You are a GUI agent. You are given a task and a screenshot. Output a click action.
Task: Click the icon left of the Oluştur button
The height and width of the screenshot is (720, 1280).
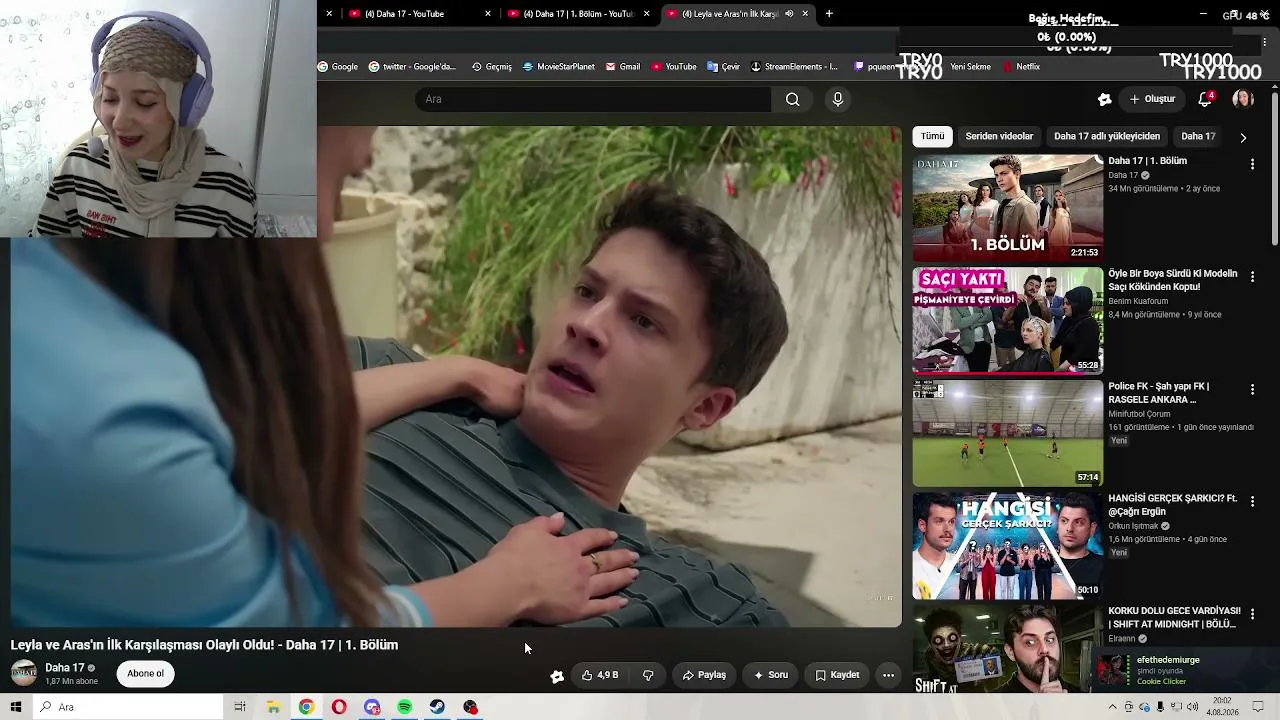1104,99
